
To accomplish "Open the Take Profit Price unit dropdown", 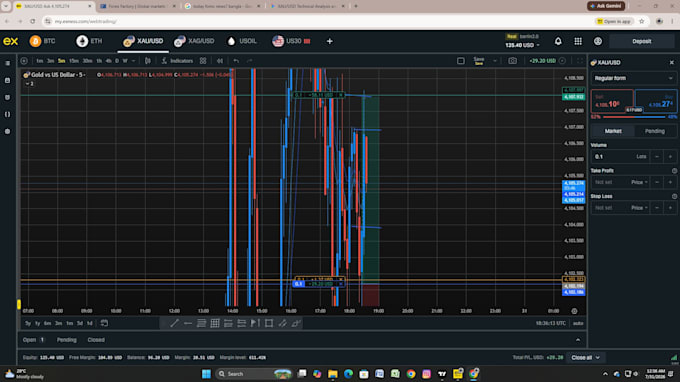I will (639, 182).
